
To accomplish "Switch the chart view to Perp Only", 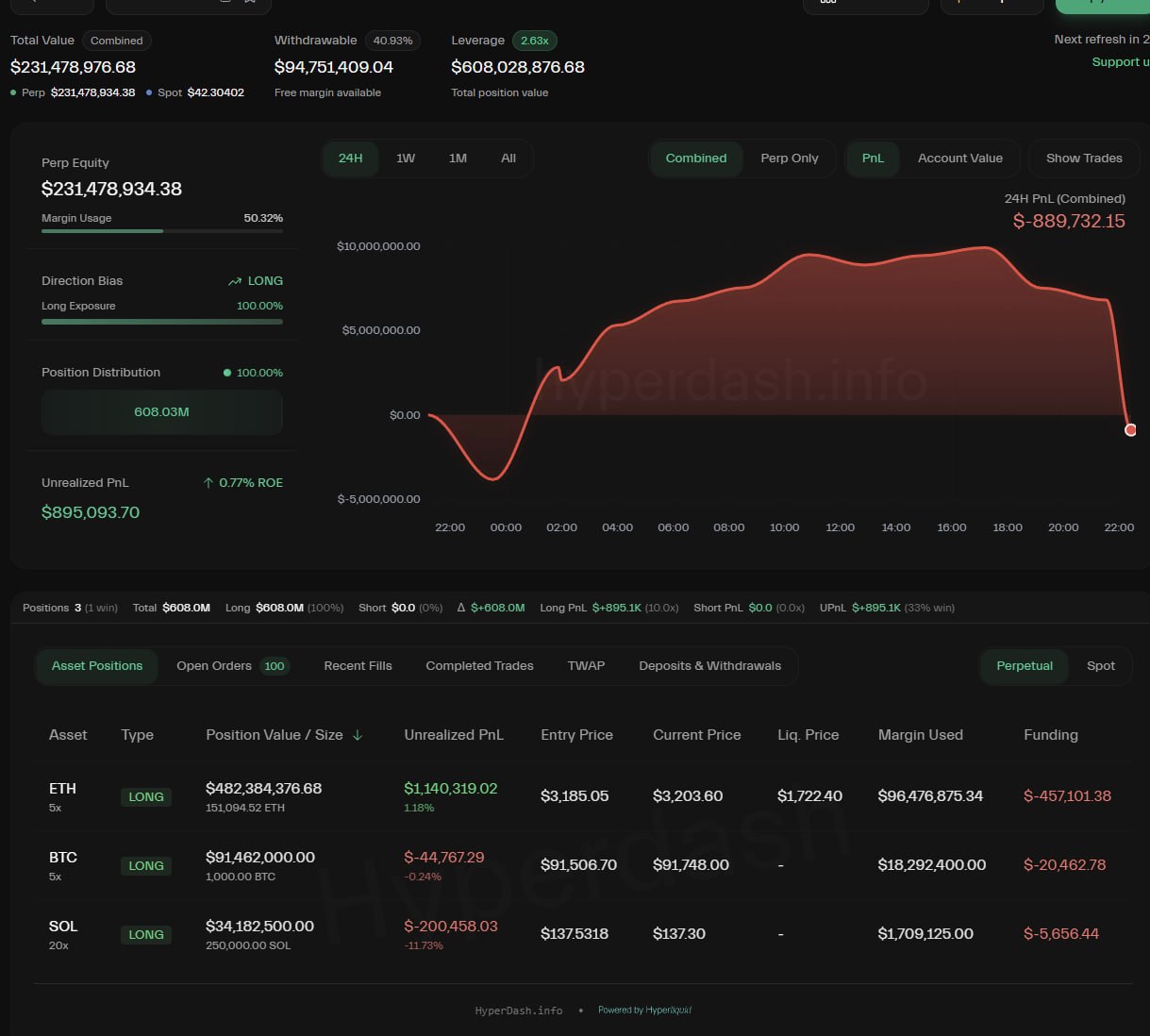I will click(x=790, y=159).
